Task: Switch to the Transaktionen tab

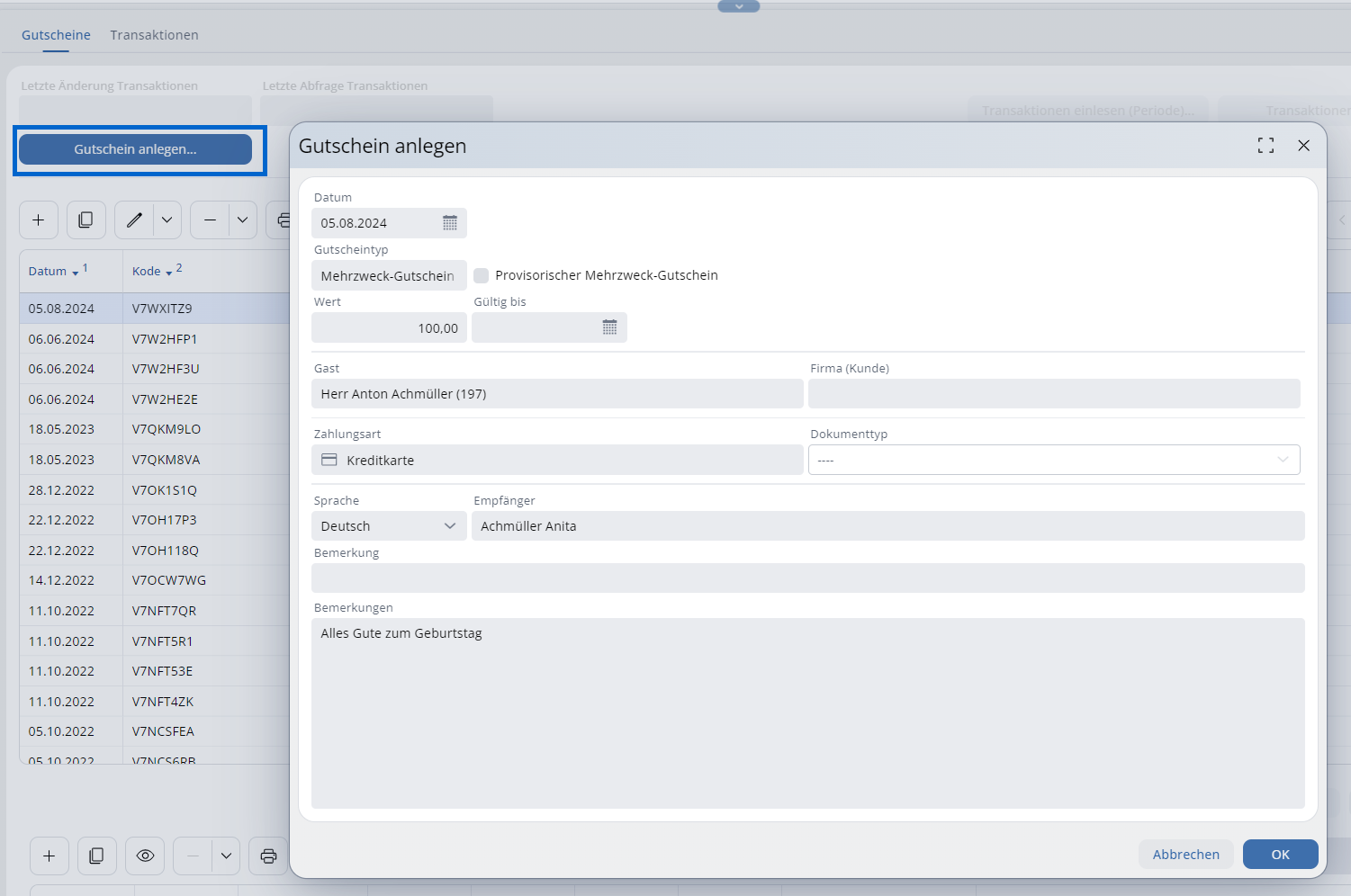Action: pyautogui.click(x=154, y=35)
